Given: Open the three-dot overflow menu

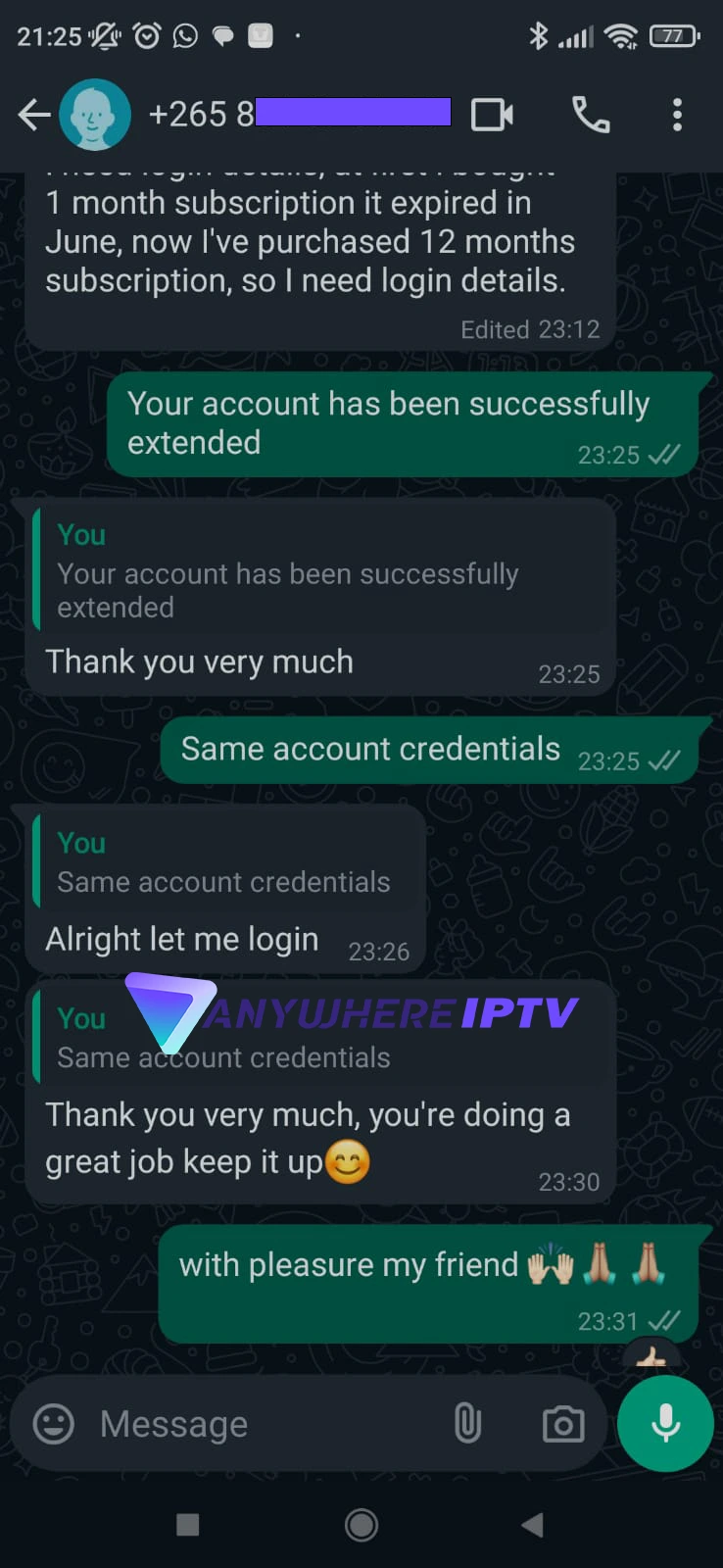Looking at the screenshot, I should pos(677,115).
